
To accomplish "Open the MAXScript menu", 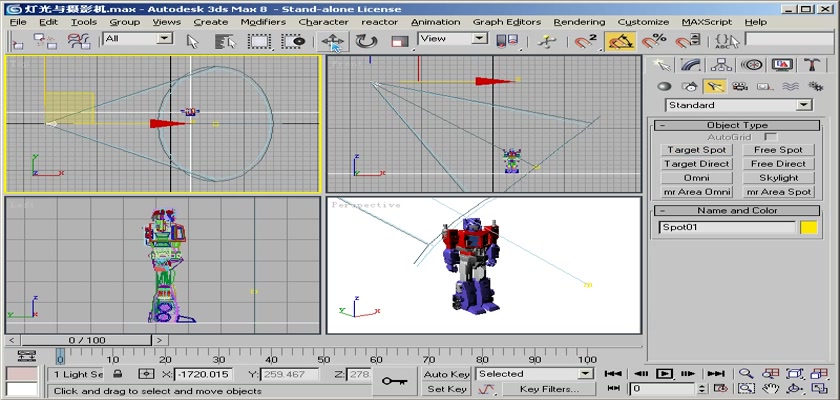I will 707,22.
